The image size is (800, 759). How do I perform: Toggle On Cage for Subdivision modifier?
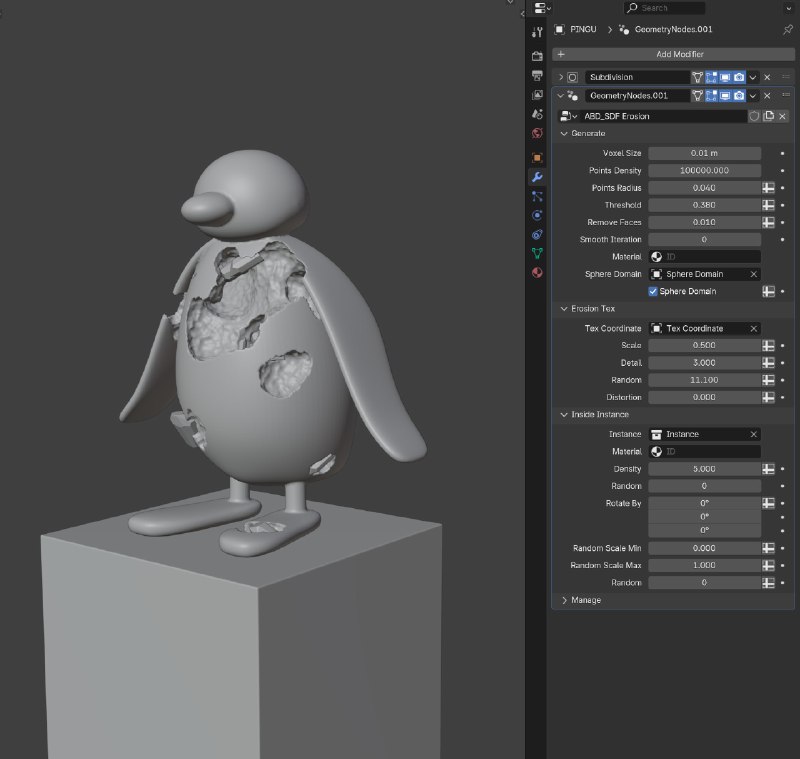point(697,77)
